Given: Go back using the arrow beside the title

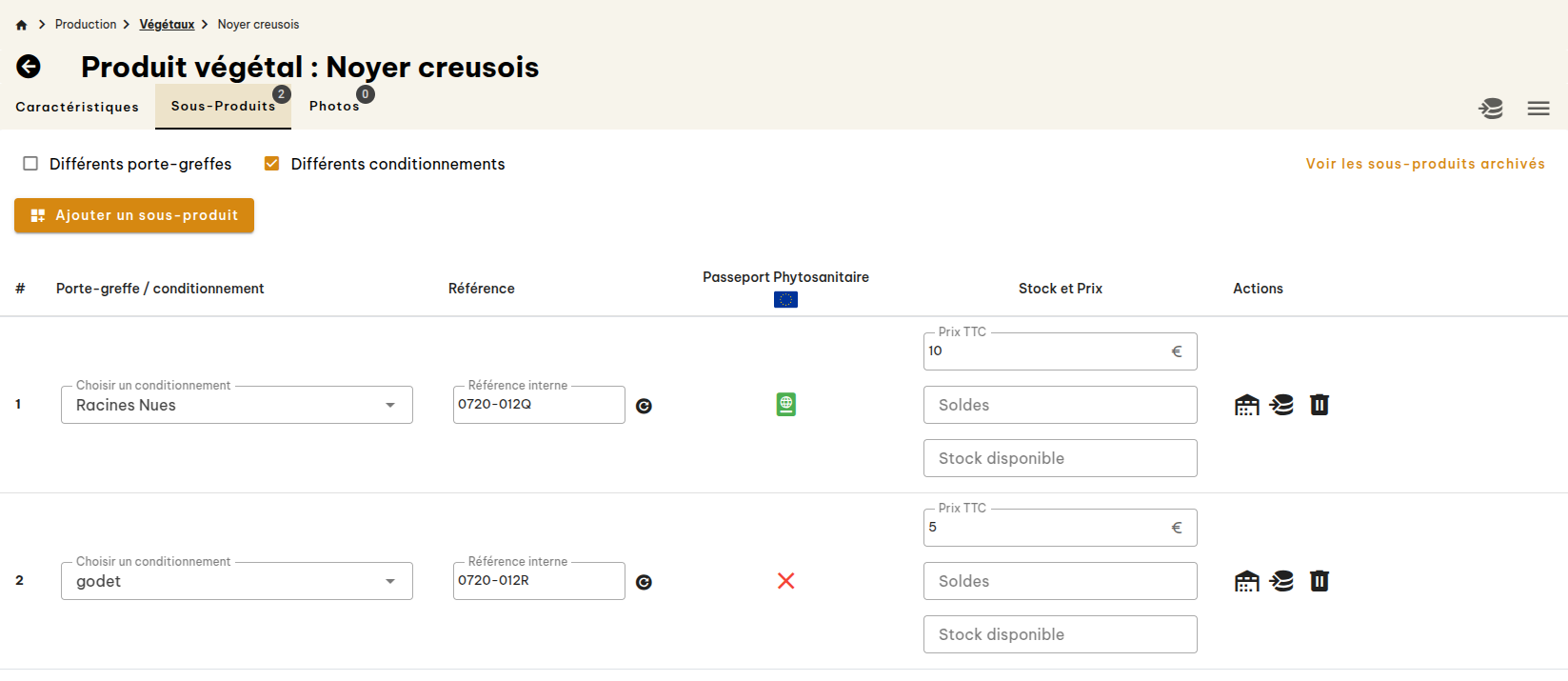Looking at the screenshot, I should [x=29, y=67].
